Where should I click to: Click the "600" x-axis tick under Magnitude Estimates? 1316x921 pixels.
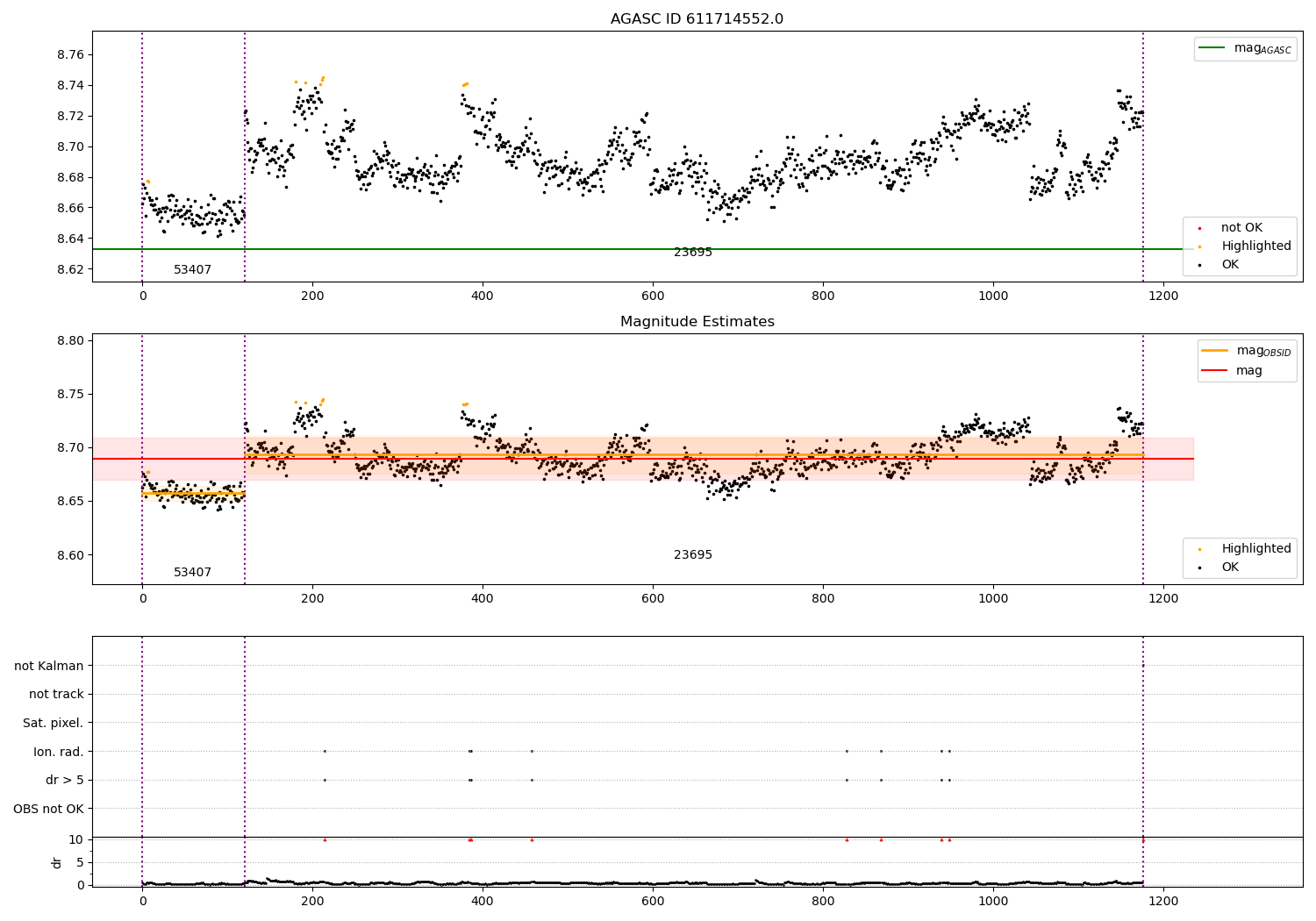(653, 599)
